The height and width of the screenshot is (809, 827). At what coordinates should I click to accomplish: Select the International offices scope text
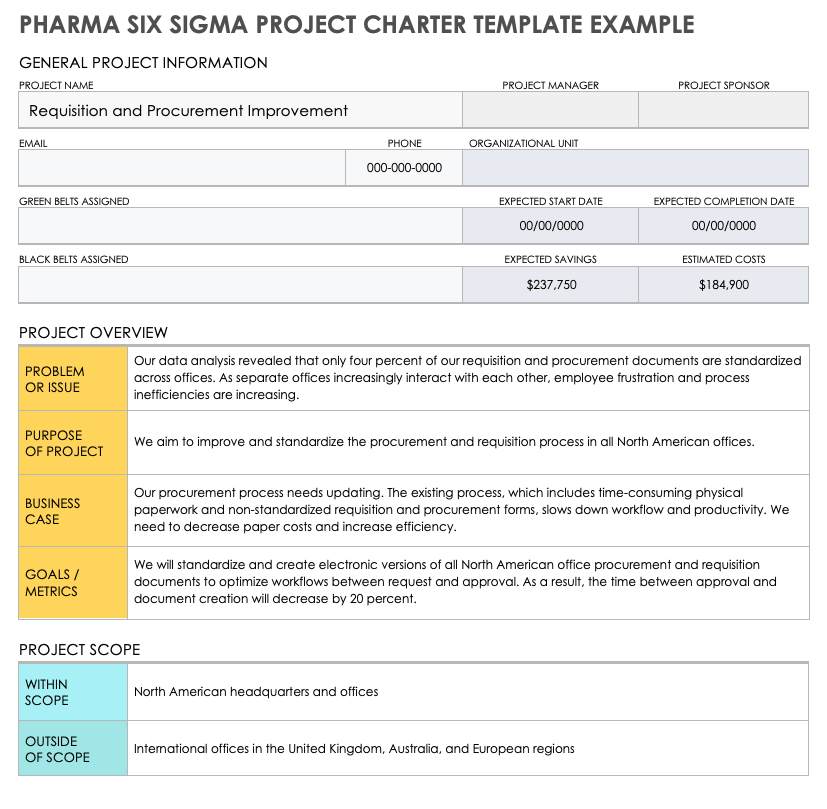(354, 749)
